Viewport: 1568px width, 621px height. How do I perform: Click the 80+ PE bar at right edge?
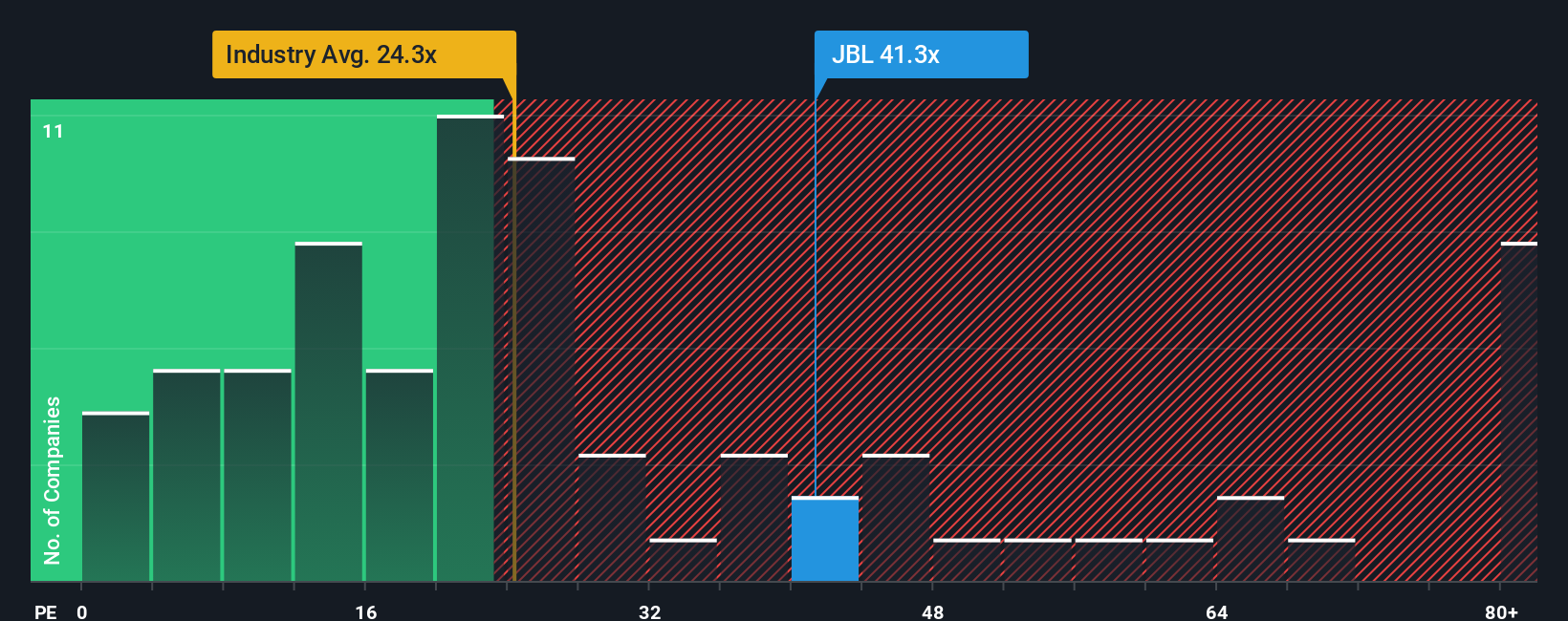(1519, 412)
